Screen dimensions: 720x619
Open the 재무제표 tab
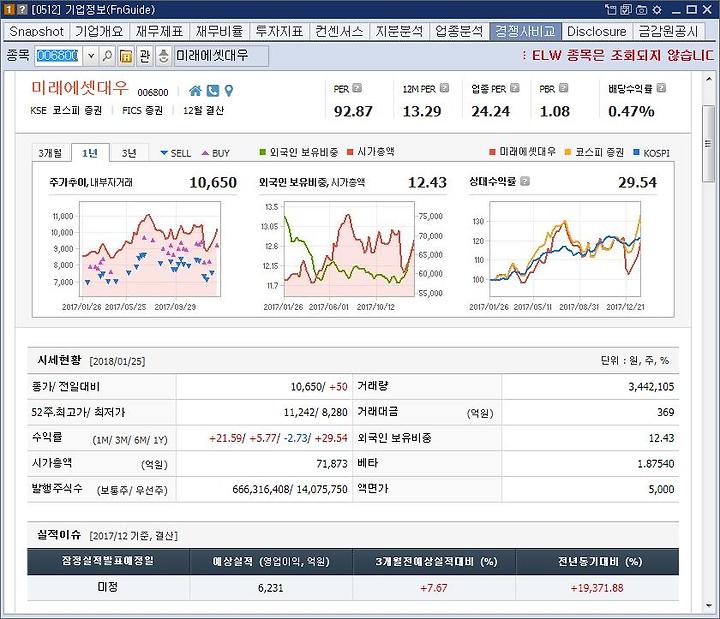[159, 31]
